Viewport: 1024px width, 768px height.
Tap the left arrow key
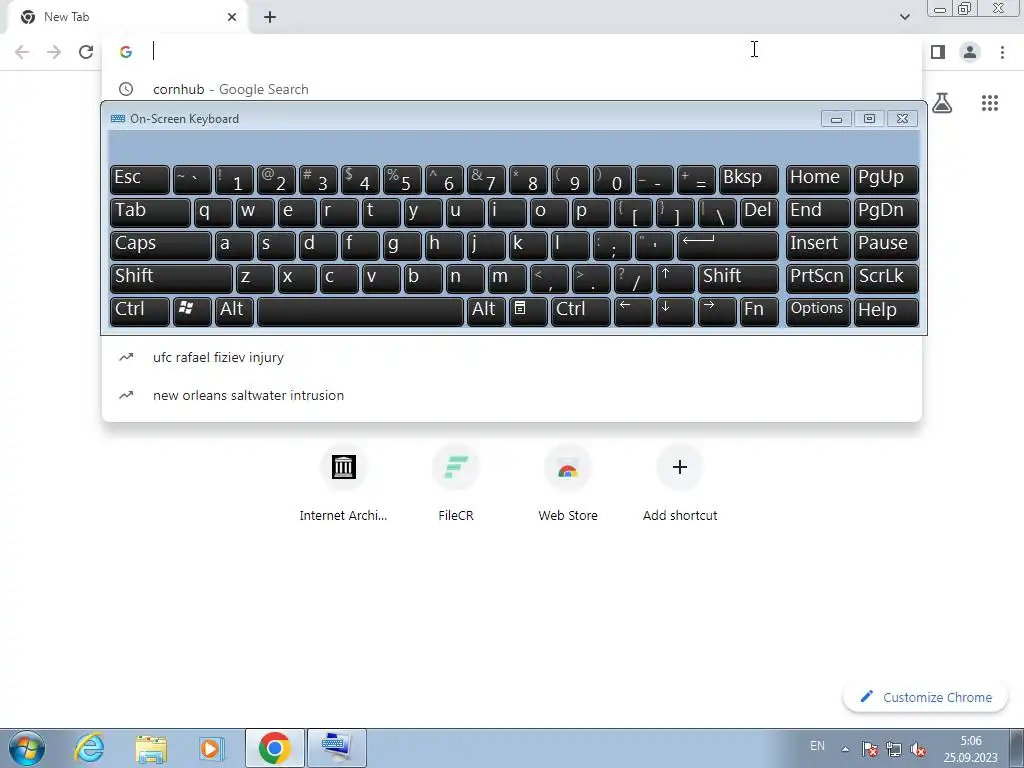pos(633,312)
